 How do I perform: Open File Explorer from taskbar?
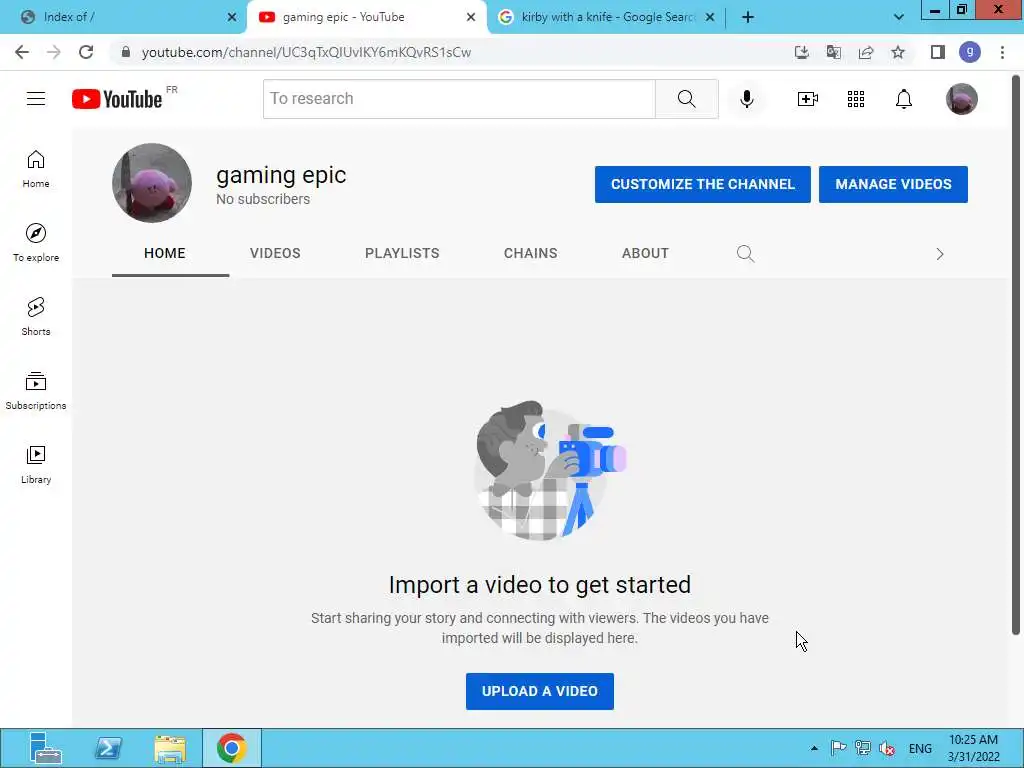point(170,748)
